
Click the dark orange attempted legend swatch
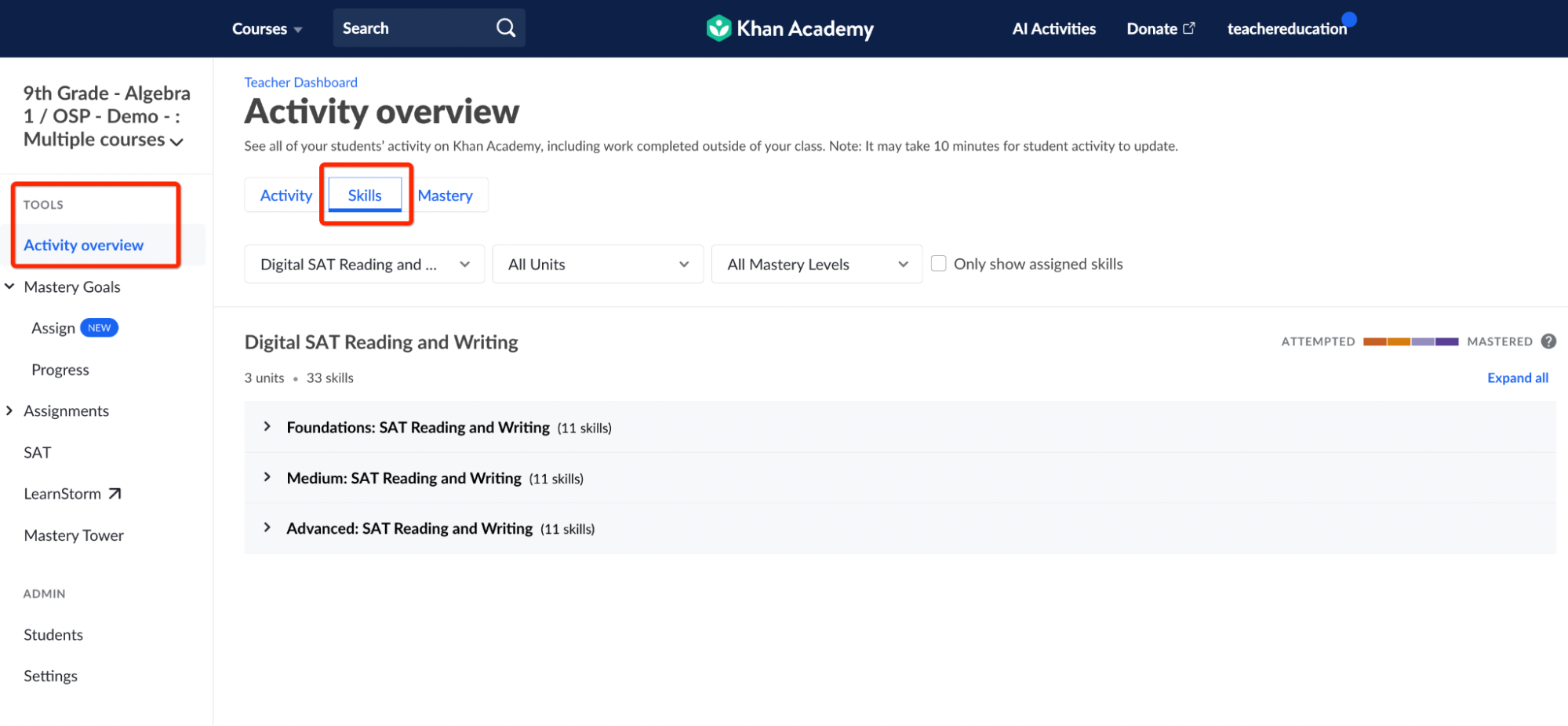pos(1375,341)
